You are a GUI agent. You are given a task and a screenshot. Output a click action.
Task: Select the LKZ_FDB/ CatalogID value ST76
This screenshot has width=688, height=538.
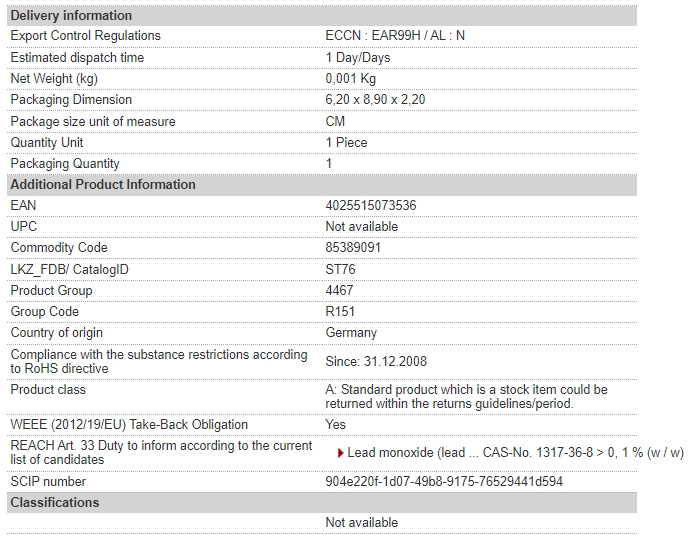point(340,269)
